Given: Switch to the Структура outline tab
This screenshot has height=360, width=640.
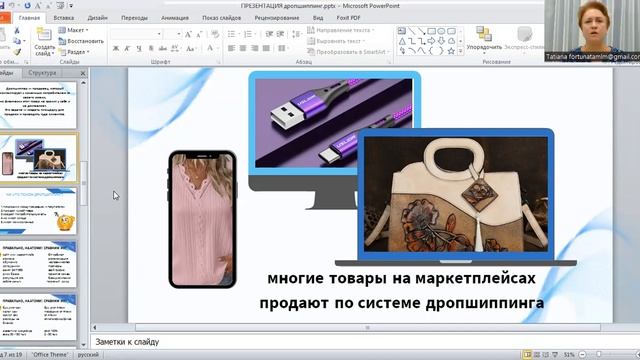Looking at the screenshot, I should click(42, 73).
